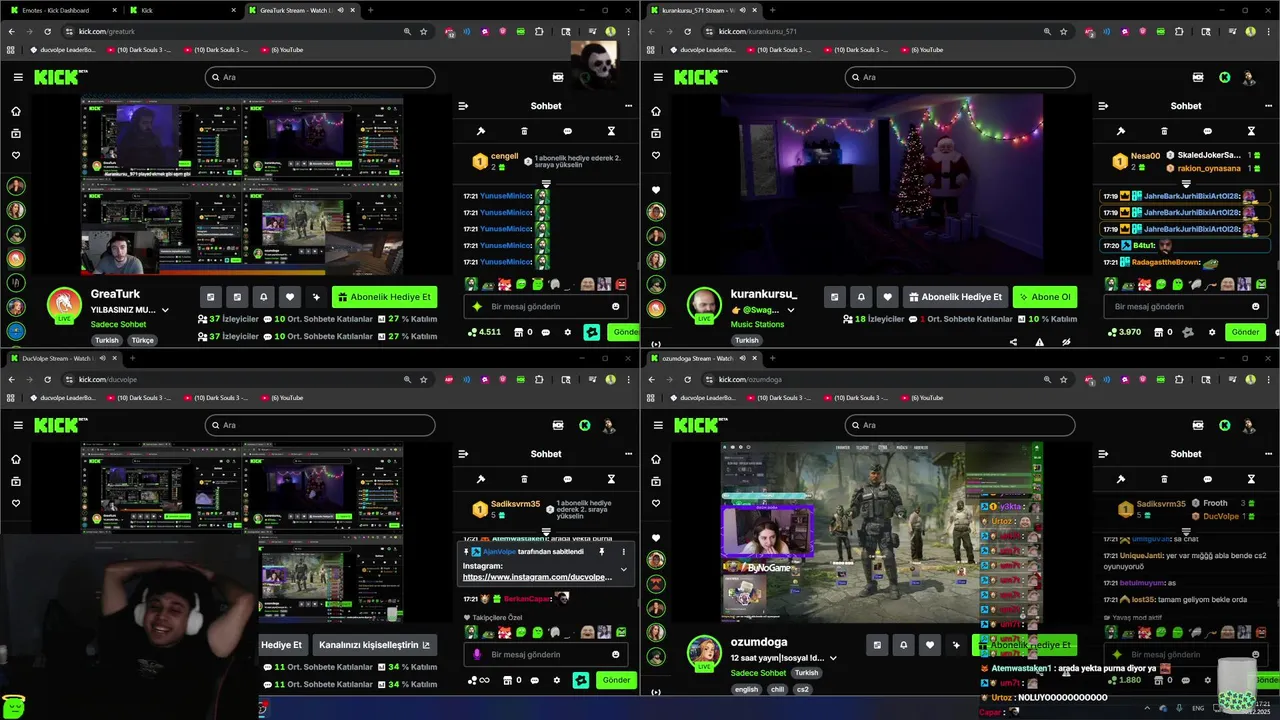
Task: Collapse the Sohbet chat panel in GreaTurk window
Action: click(x=463, y=106)
